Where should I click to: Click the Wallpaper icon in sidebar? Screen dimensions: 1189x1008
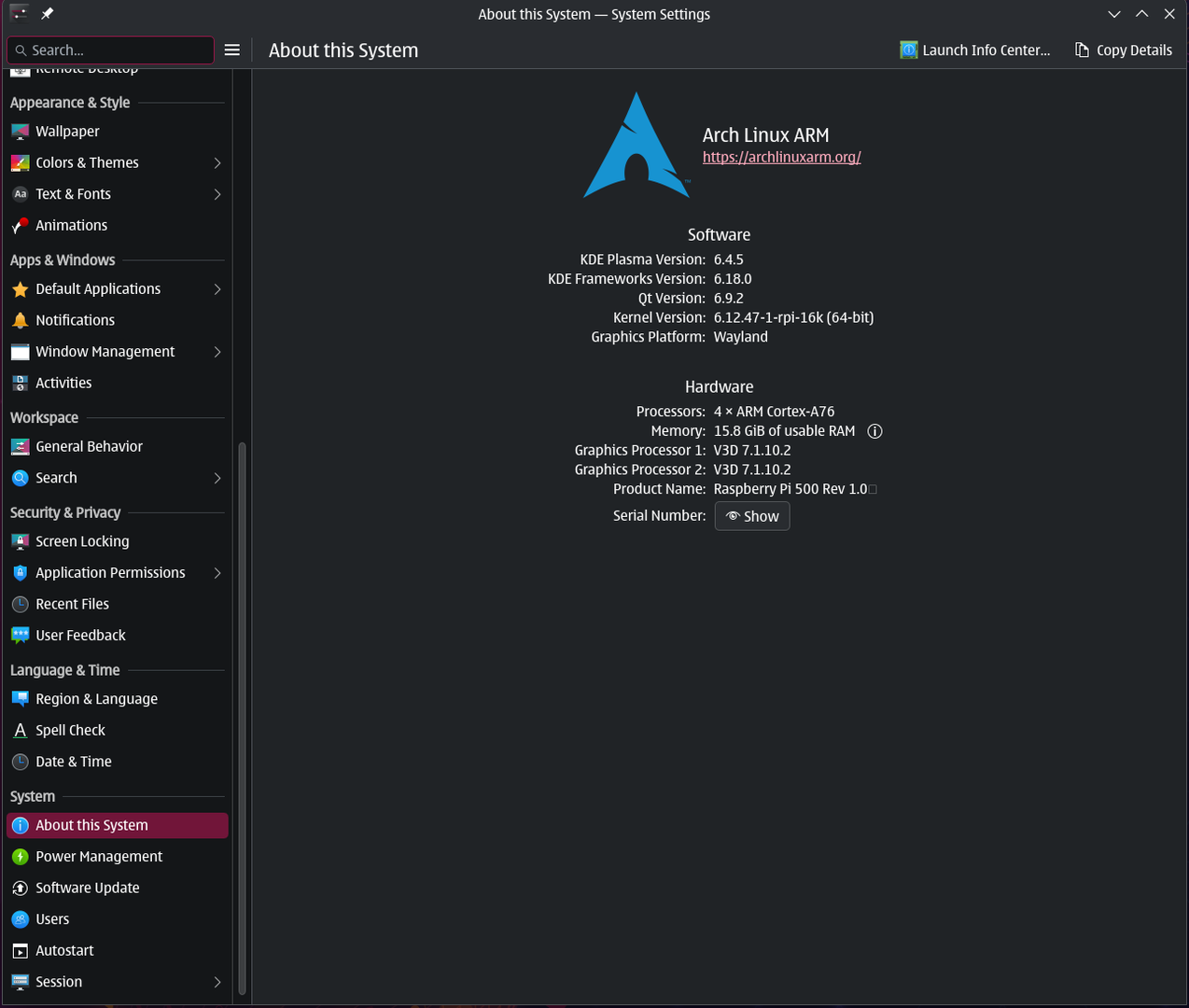tap(20, 132)
